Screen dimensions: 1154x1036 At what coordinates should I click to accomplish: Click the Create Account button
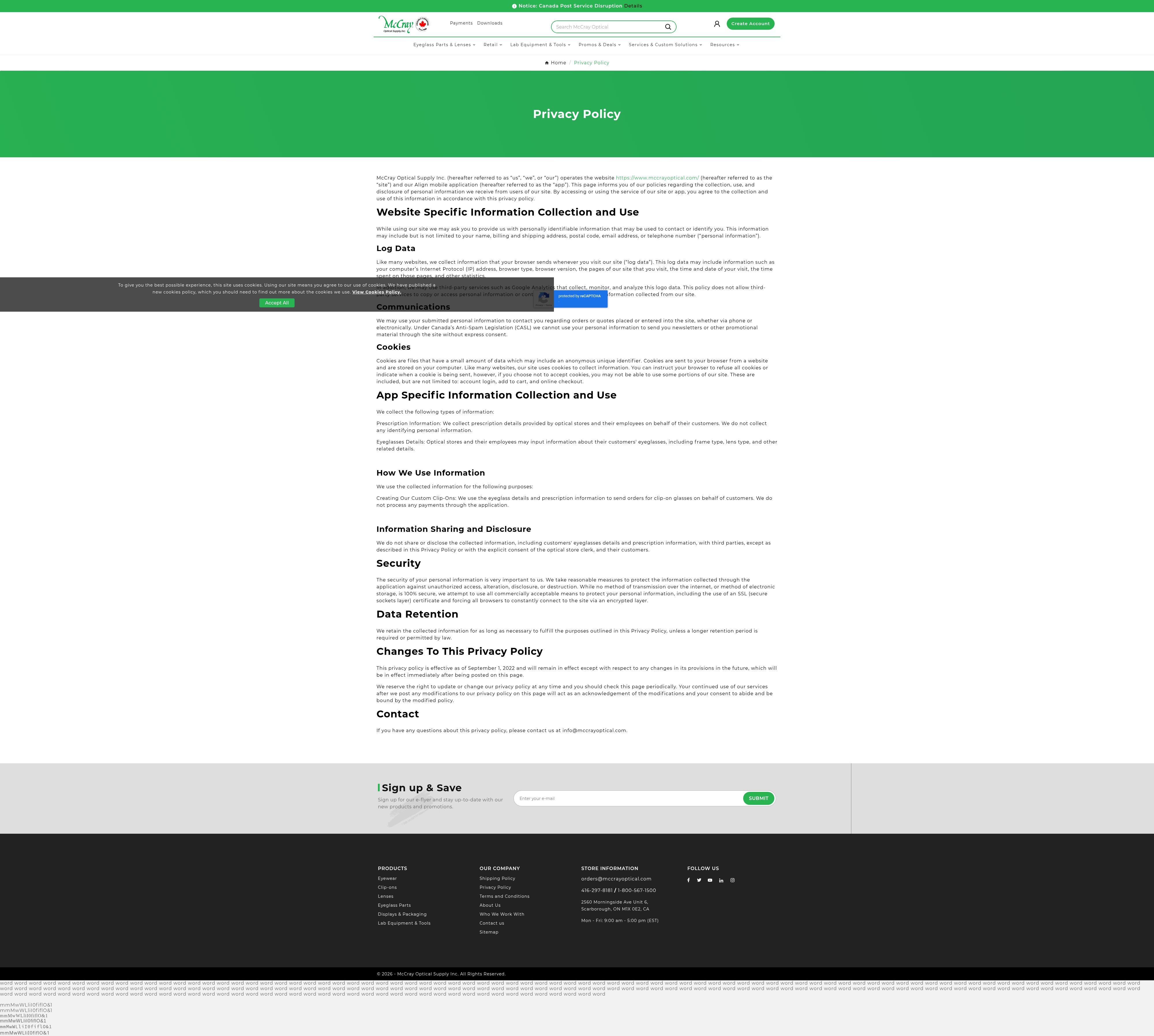(x=751, y=24)
